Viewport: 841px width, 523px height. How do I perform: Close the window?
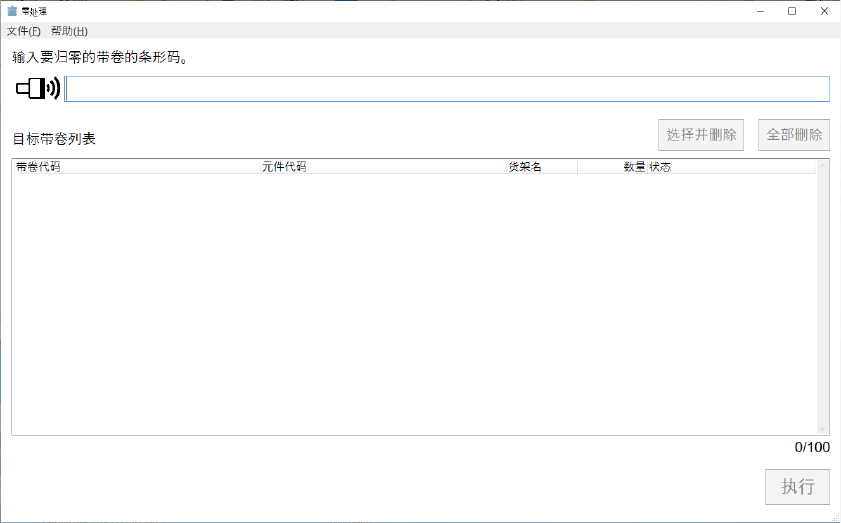tap(824, 11)
